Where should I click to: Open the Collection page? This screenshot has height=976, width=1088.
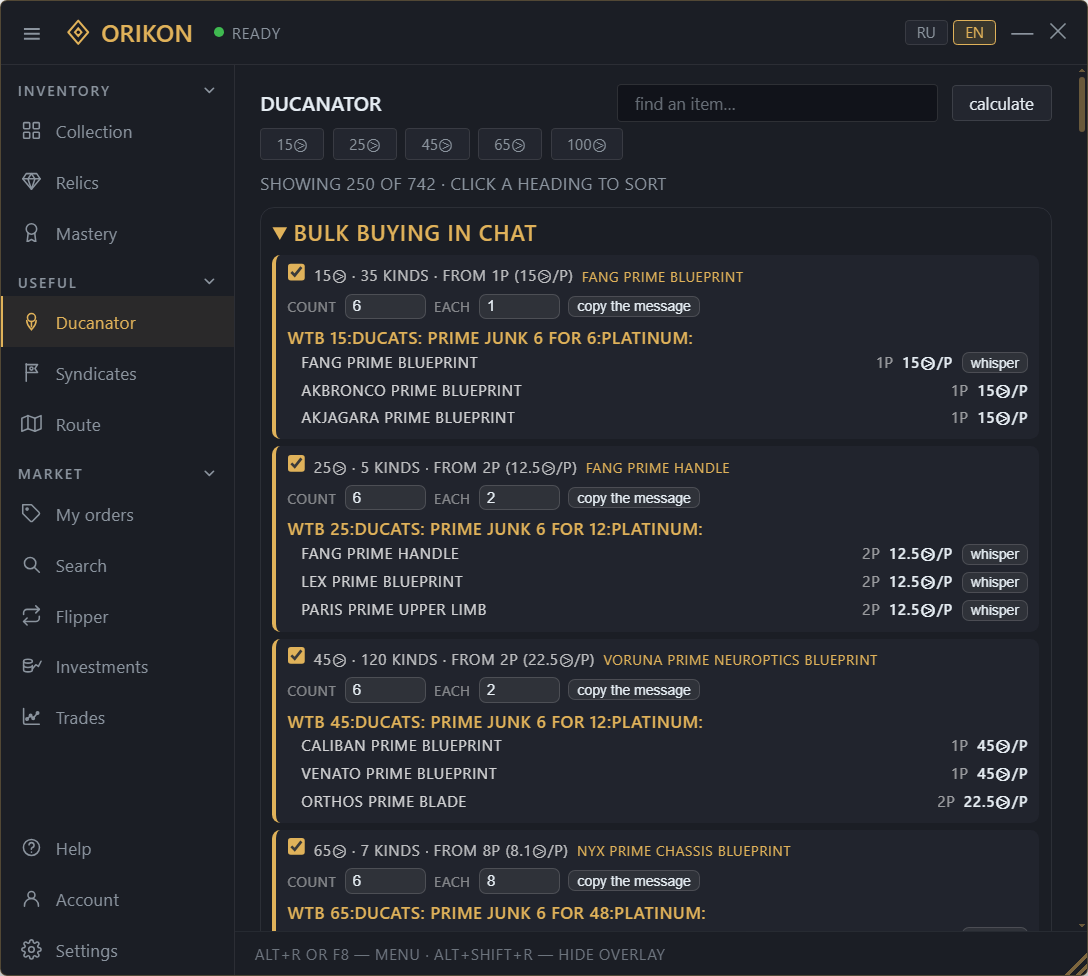pos(117,132)
